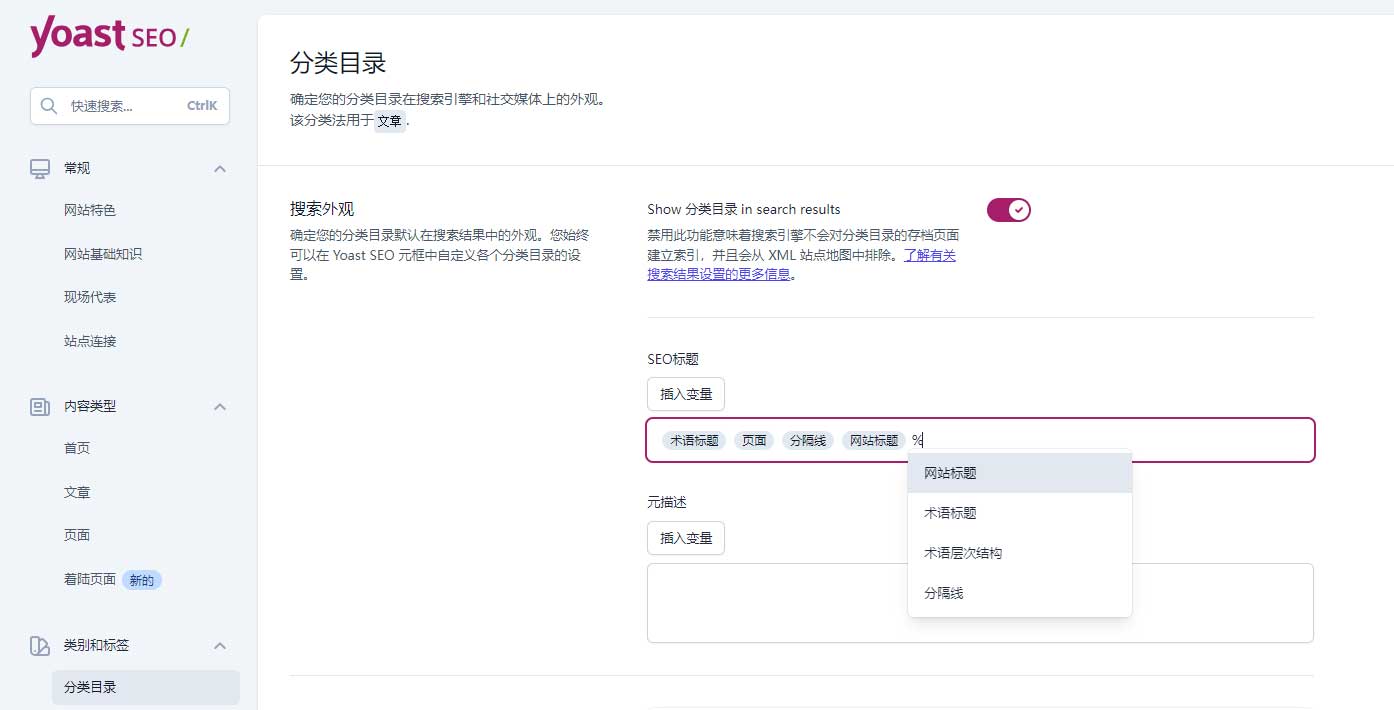Navigate to 文章 content type settings
The width and height of the screenshot is (1394, 710).
pos(77,491)
